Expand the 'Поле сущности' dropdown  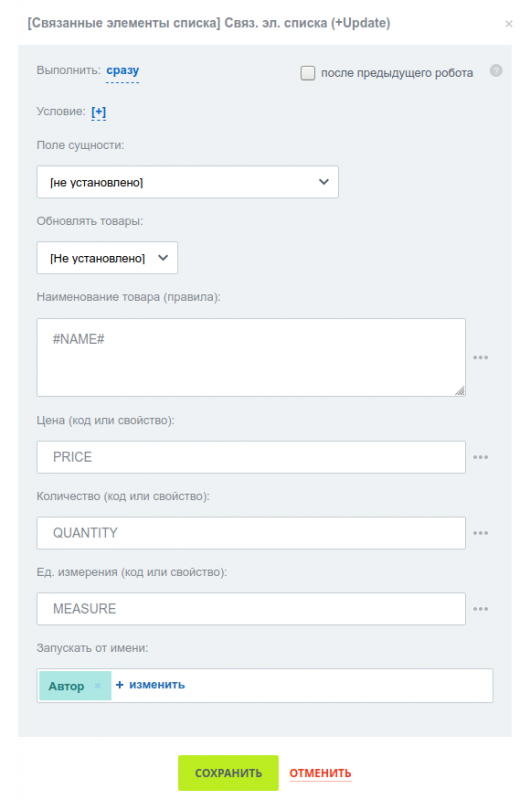(187, 182)
